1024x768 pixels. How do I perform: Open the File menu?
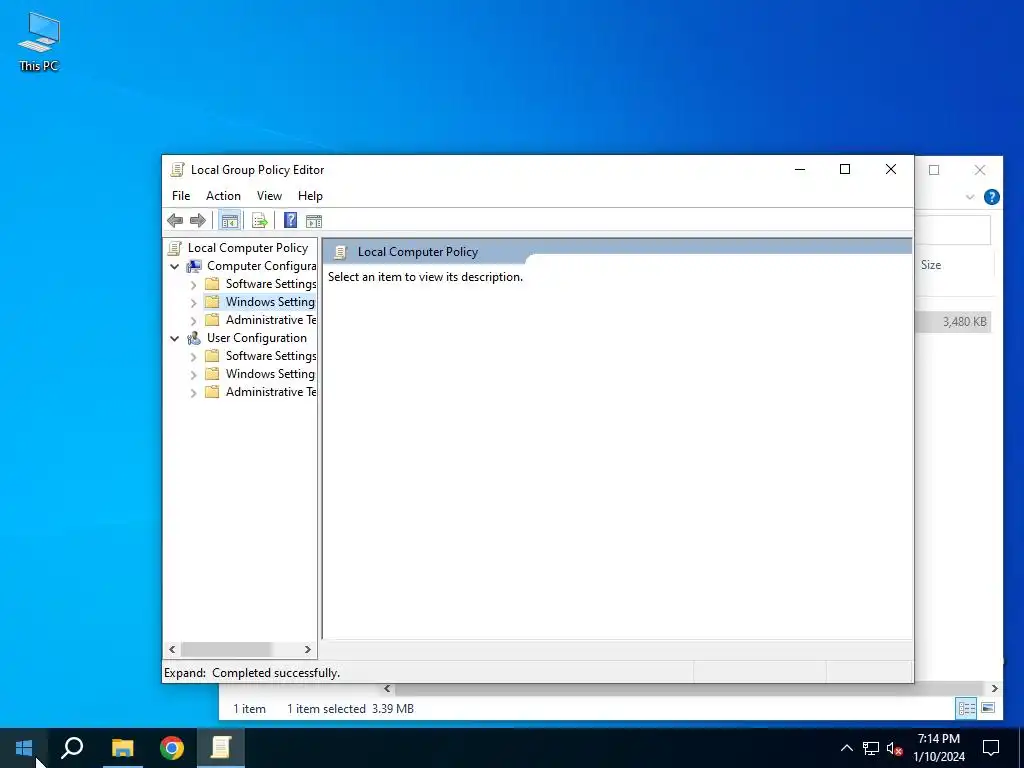[x=181, y=196]
